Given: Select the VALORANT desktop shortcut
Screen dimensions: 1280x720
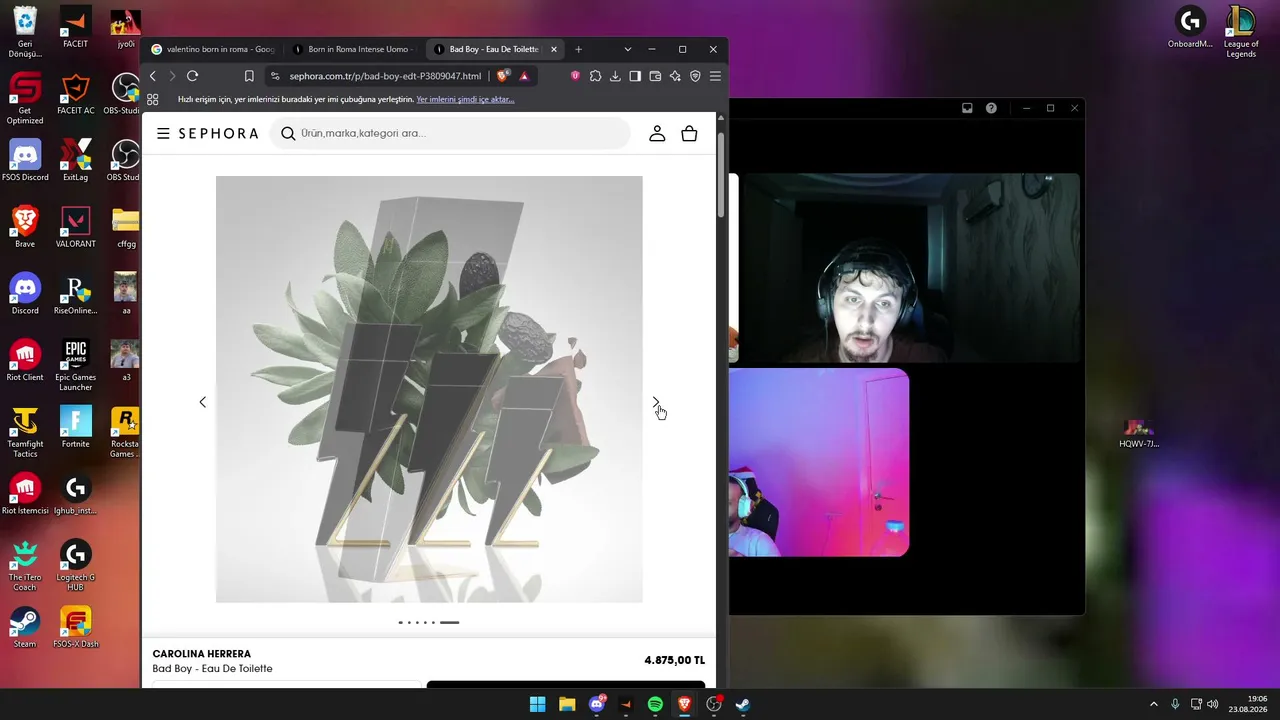Looking at the screenshot, I should 76,227.
